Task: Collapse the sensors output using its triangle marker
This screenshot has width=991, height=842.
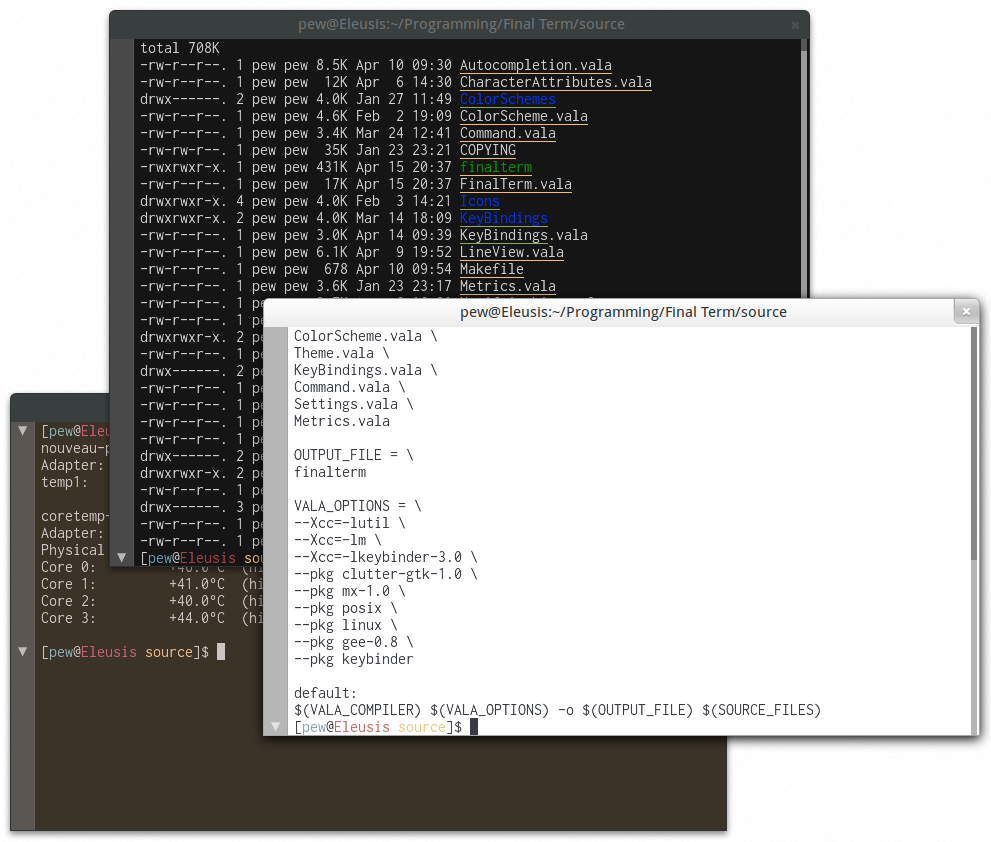Action: click(x=22, y=431)
